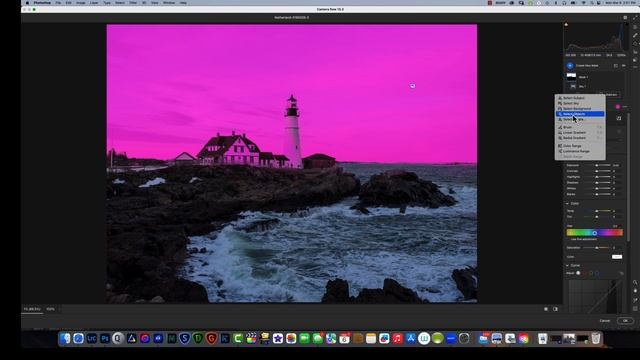Open Trash in the Dock
The image size is (640, 360).
click(x=596, y=338)
